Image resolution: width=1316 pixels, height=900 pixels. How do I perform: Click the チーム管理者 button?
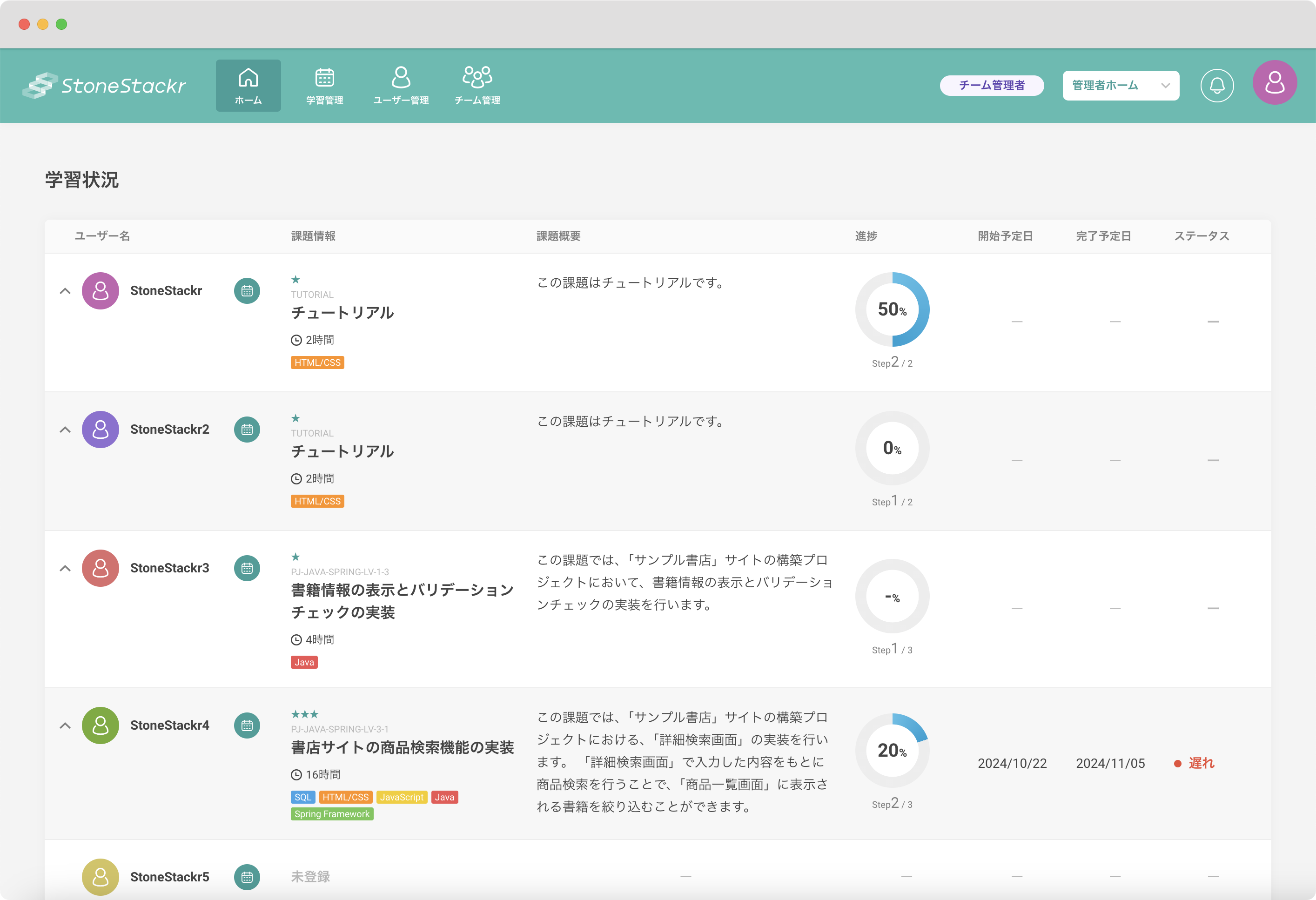[x=992, y=85]
